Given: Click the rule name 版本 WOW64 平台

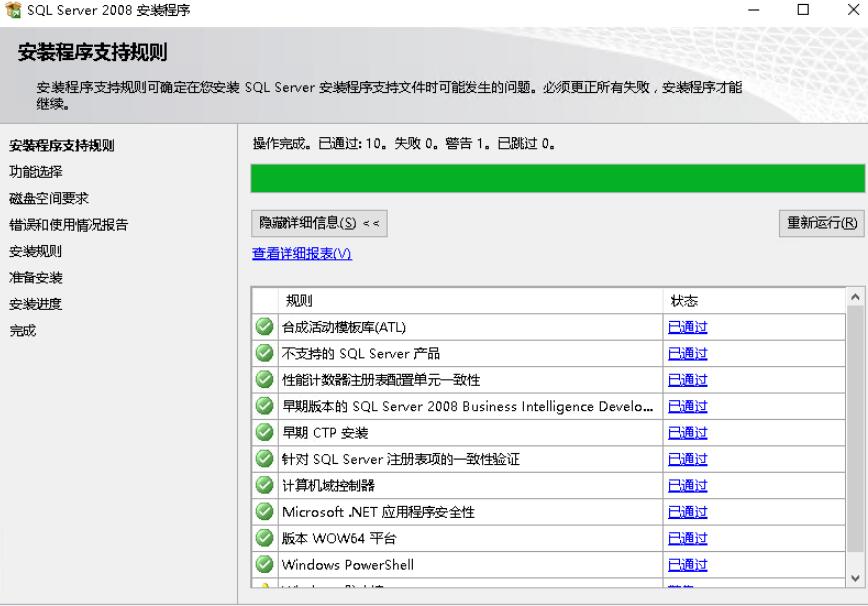Looking at the screenshot, I should click(x=339, y=538).
